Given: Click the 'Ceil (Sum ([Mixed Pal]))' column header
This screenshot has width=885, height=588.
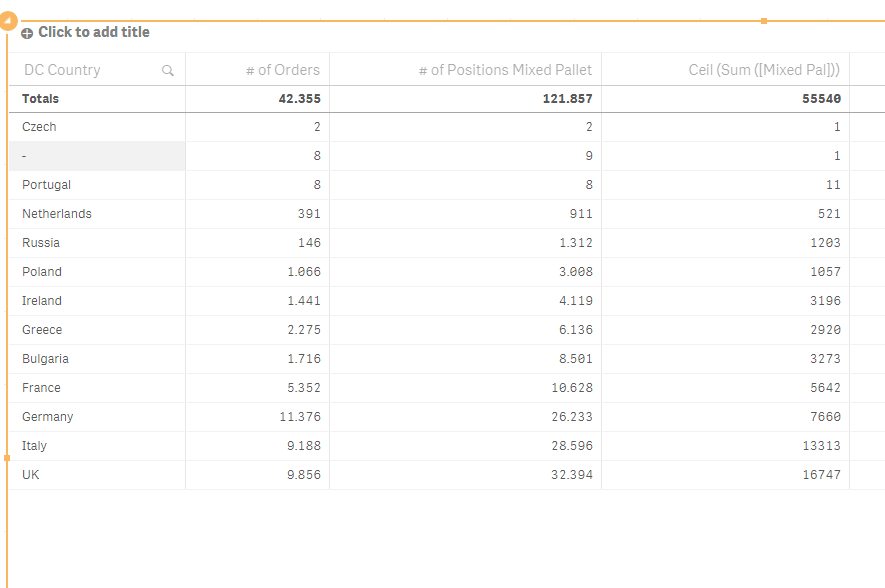Looking at the screenshot, I should [x=764, y=70].
